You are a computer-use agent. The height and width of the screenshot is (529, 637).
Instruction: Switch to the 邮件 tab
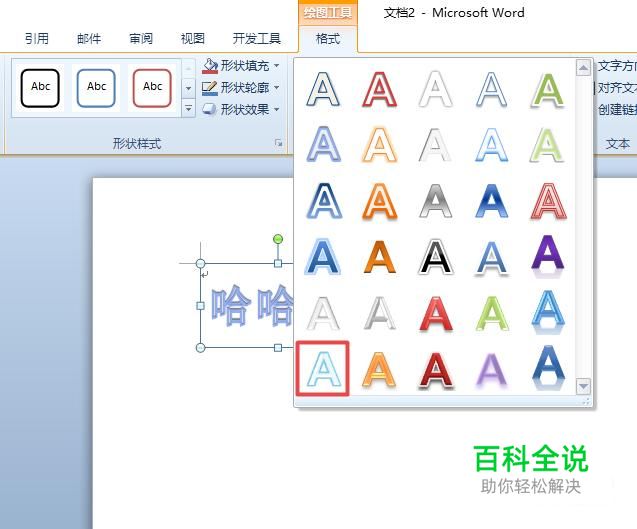point(89,39)
